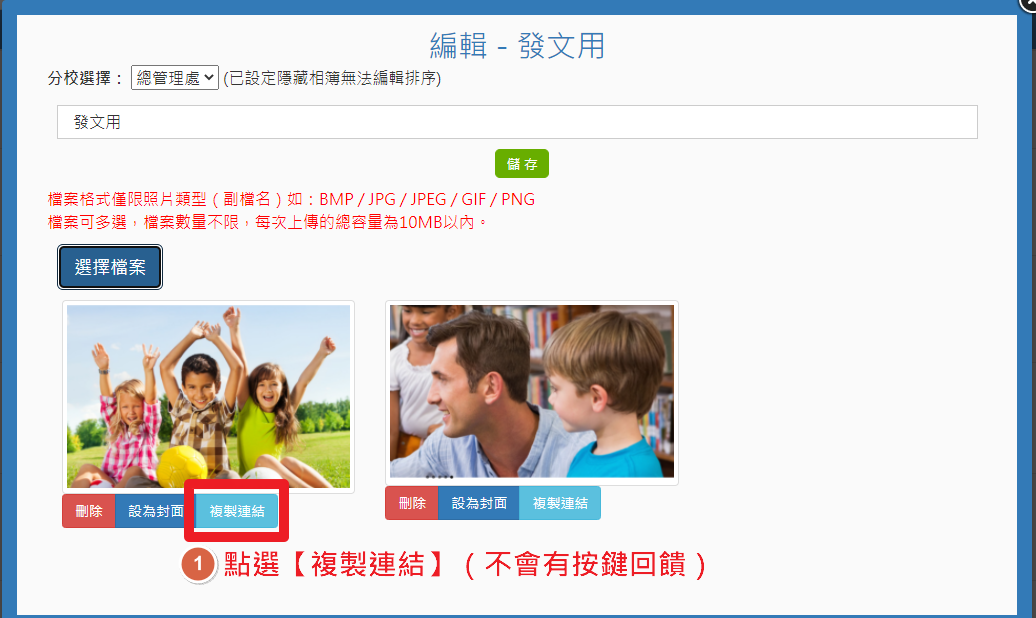Click 複製連結 under the library photo
1036x618 pixels.
pos(560,503)
